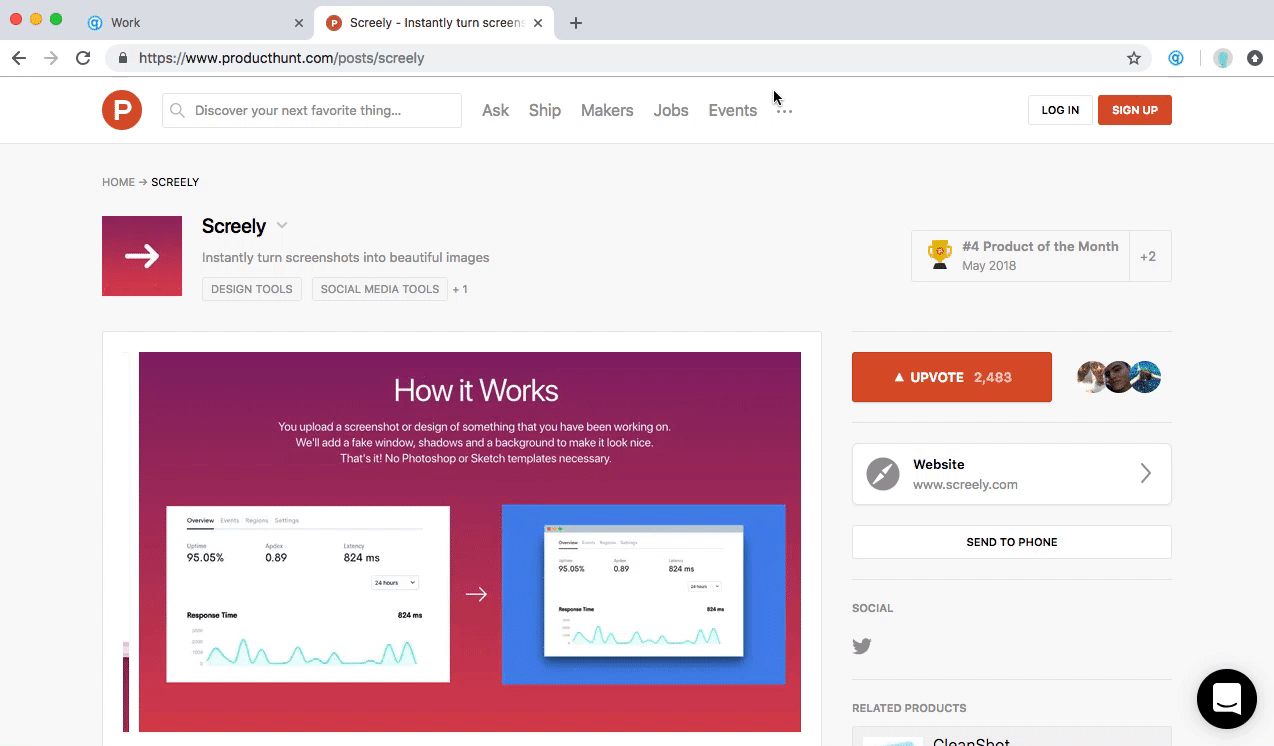Click the macOS minimize window button

click(36, 20)
